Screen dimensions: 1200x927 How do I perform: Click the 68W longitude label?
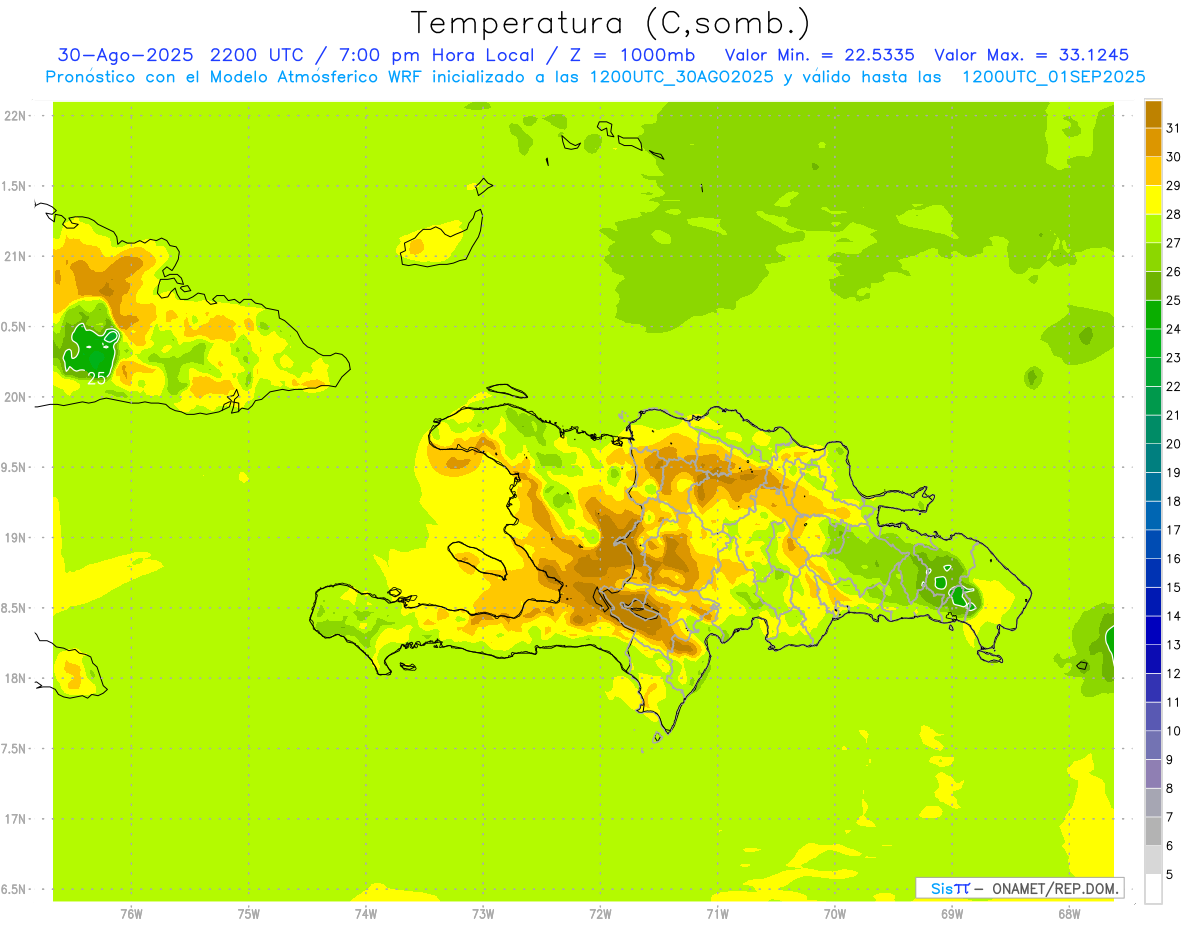pyautogui.click(x=1068, y=914)
